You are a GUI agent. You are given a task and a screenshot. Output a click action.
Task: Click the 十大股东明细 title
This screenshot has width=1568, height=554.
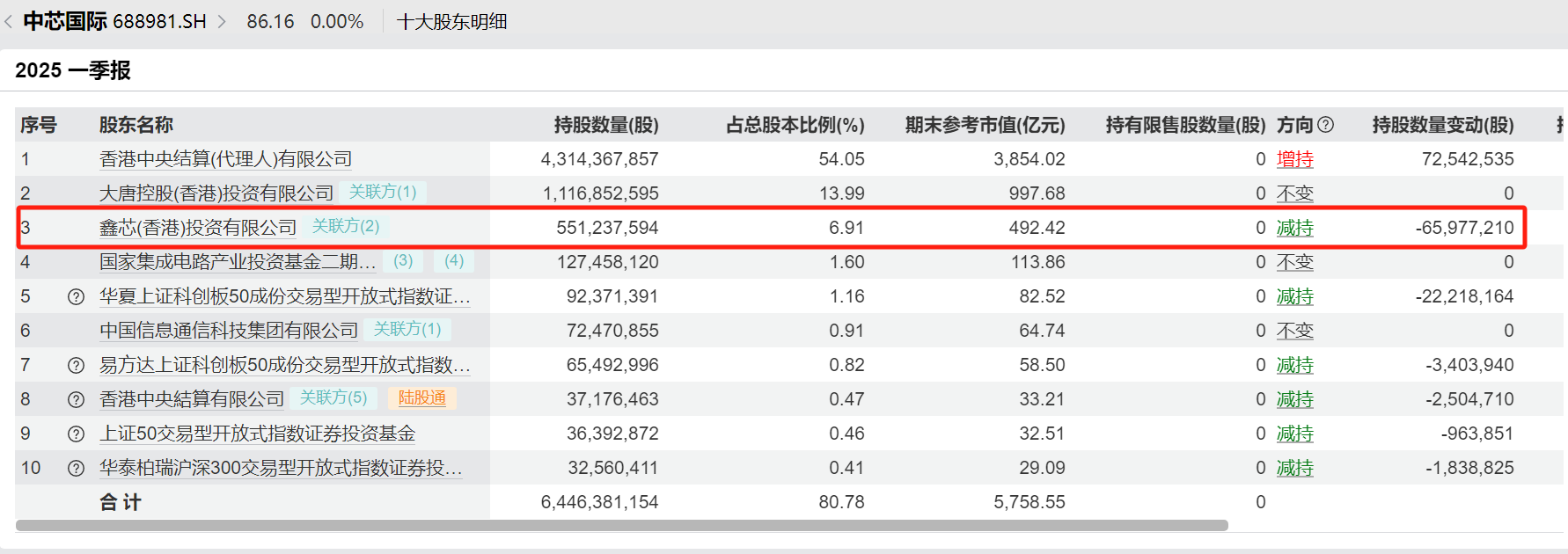(452, 22)
